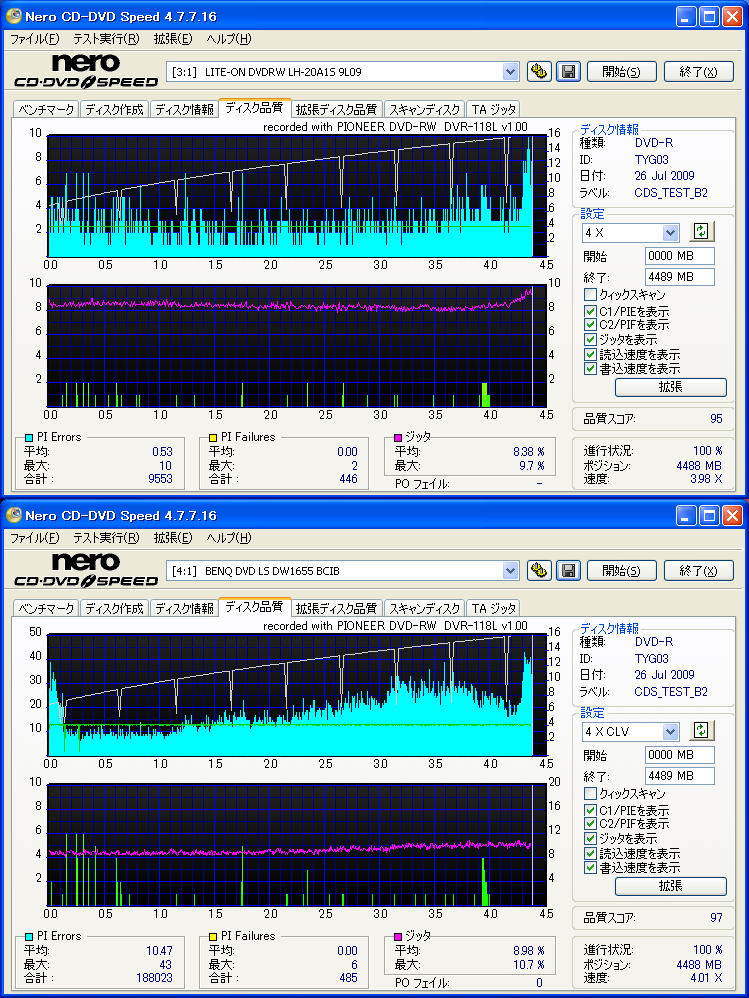Open LITE-ON DVDRW drive selector dropdown
749x998 pixels.
pos(510,72)
